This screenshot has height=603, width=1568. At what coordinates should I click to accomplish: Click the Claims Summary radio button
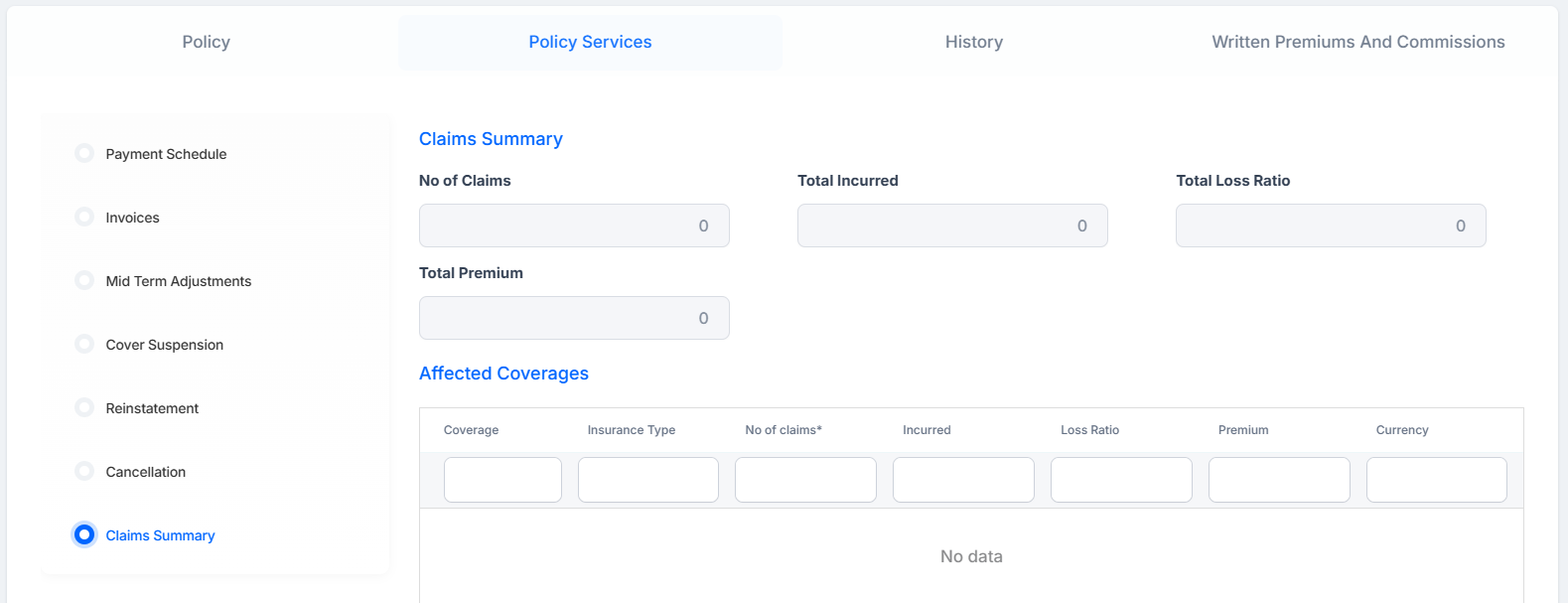(x=84, y=534)
